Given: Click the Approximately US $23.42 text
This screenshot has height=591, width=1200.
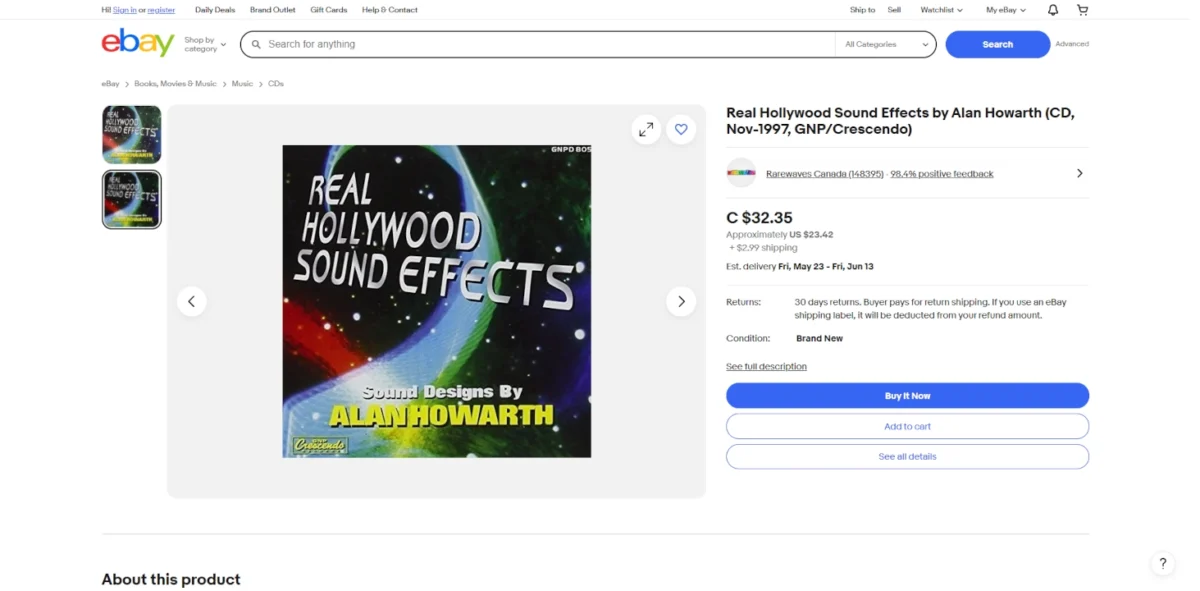Looking at the screenshot, I should coord(779,235).
